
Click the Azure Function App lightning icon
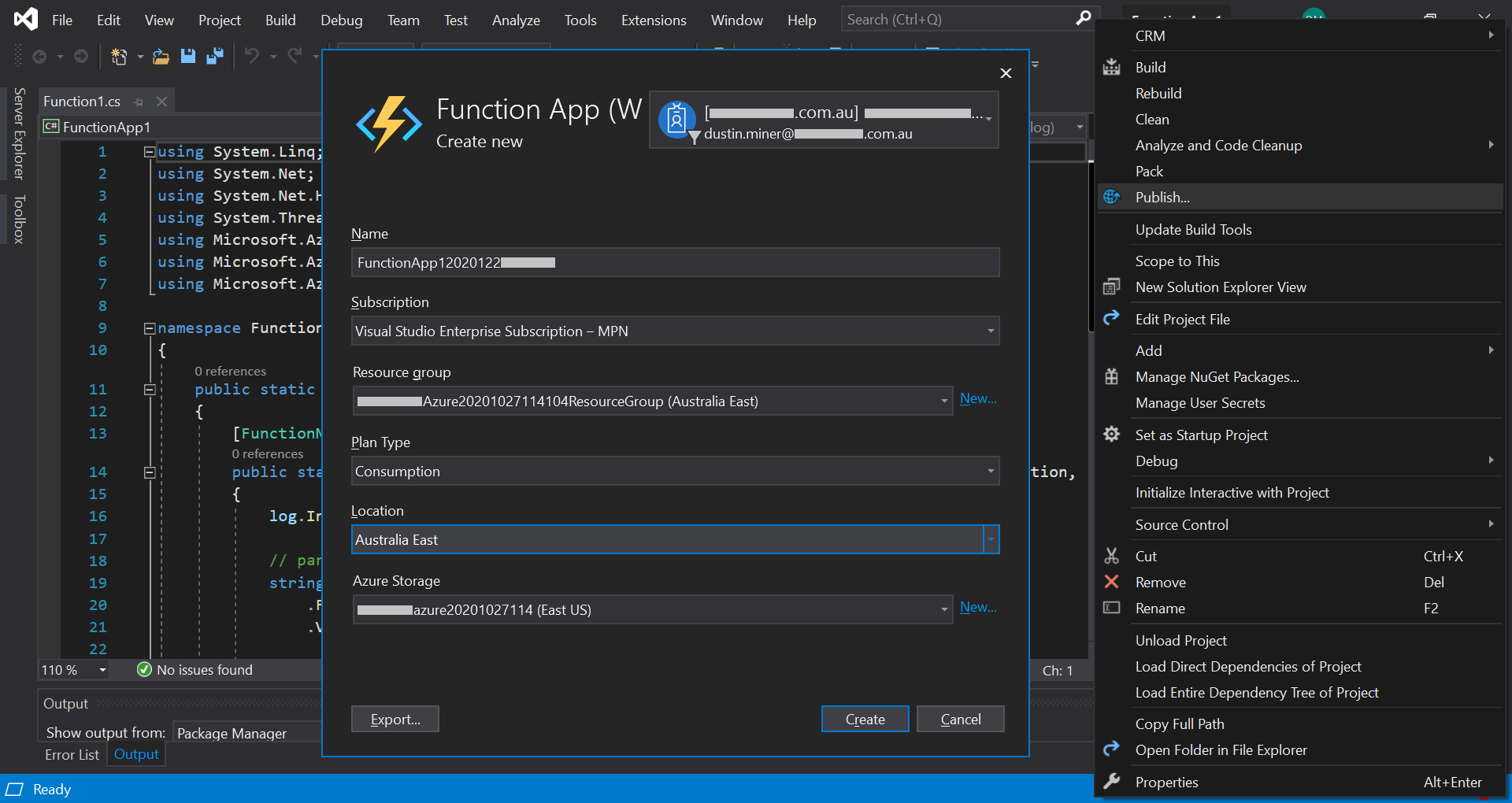click(389, 124)
